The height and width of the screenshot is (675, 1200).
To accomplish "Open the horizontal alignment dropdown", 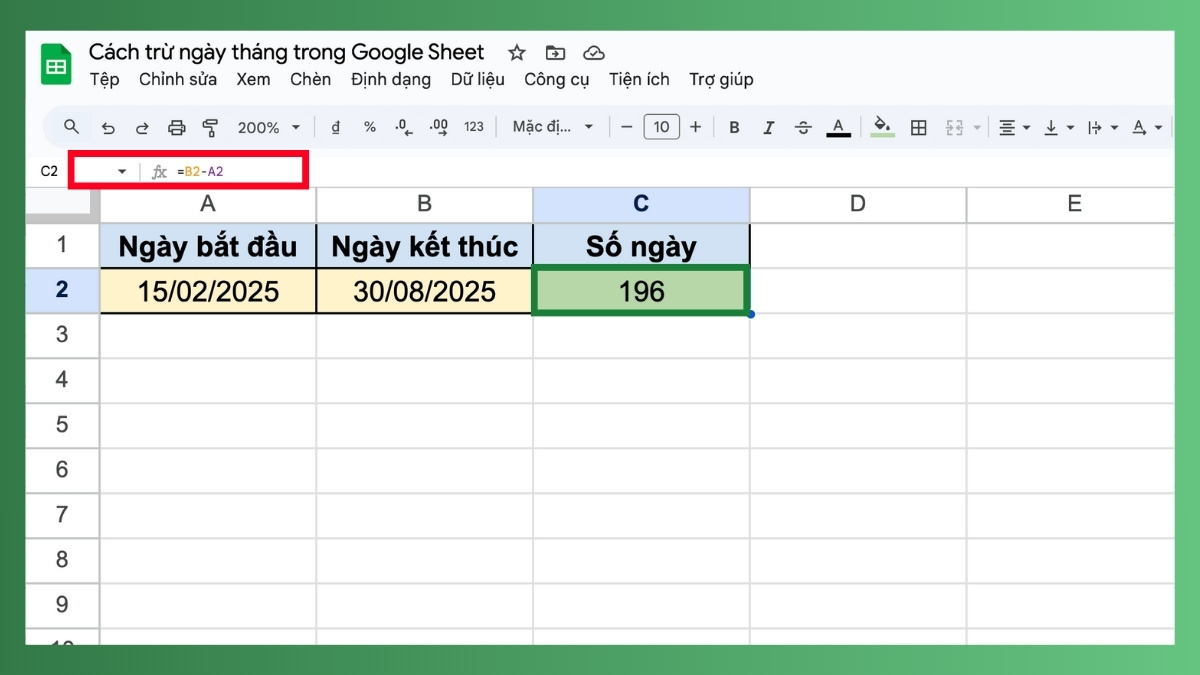I will (1012, 127).
